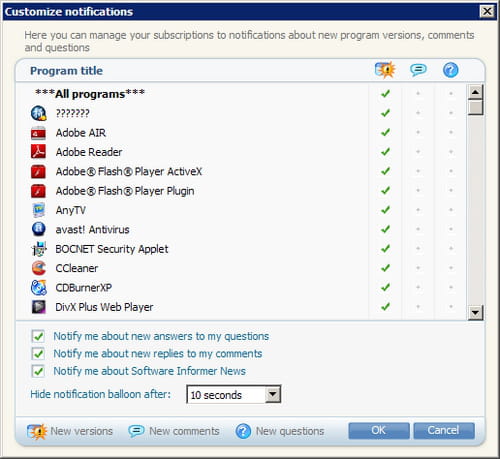Click the New comments legend icon
500x459 pixels.
tap(136, 431)
